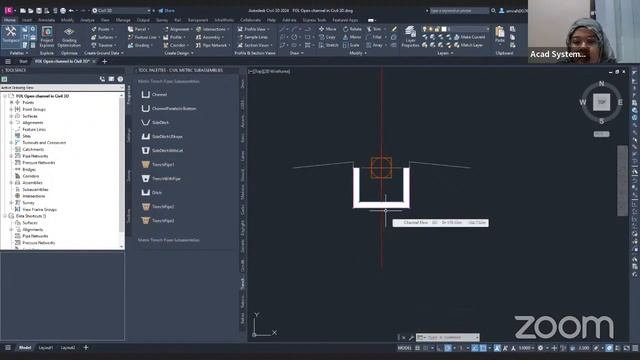The width and height of the screenshot is (640, 360).
Task: Click the Sample Lines button
Action: (x=253, y=37)
